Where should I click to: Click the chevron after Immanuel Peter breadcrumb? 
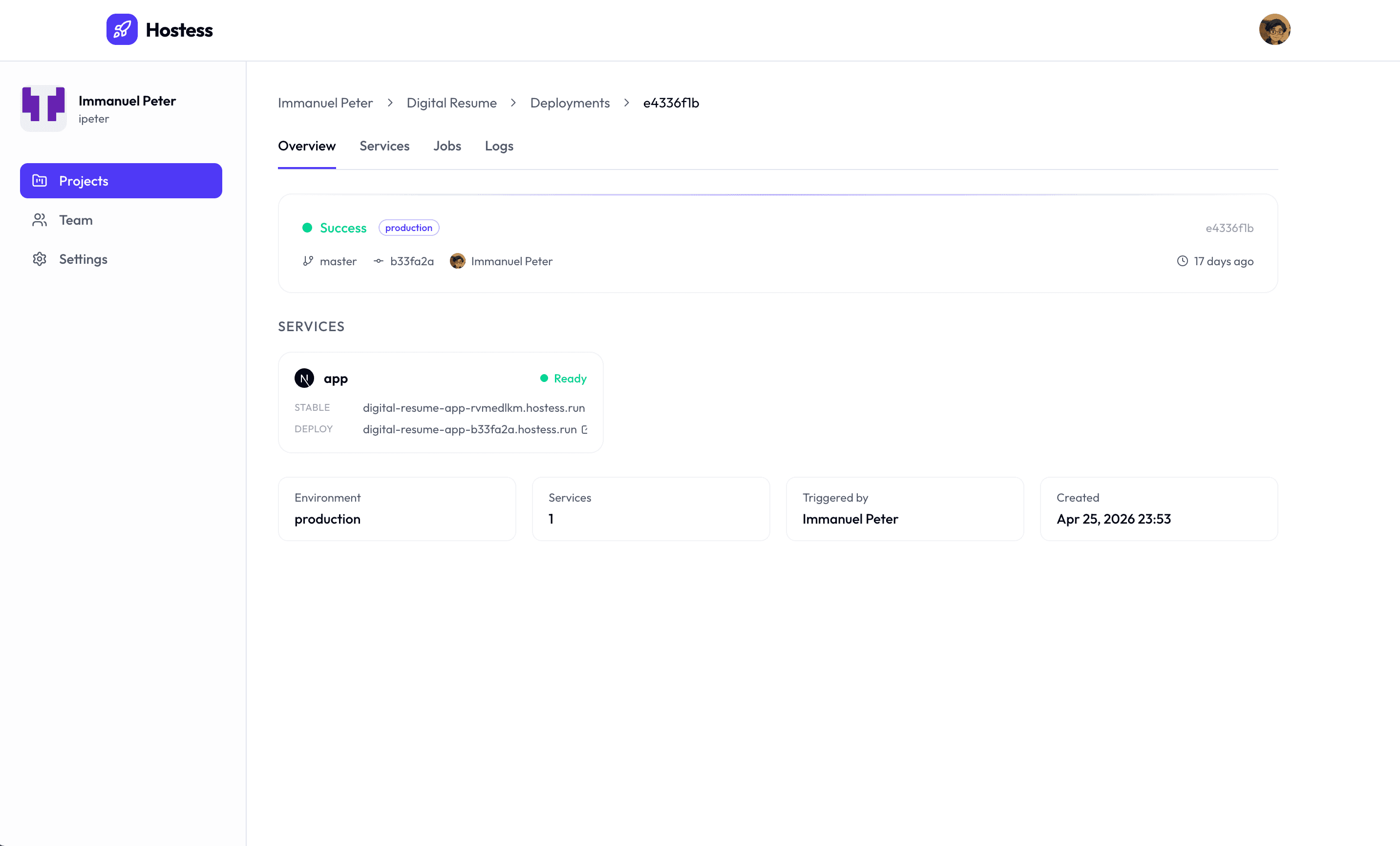(x=390, y=103)
